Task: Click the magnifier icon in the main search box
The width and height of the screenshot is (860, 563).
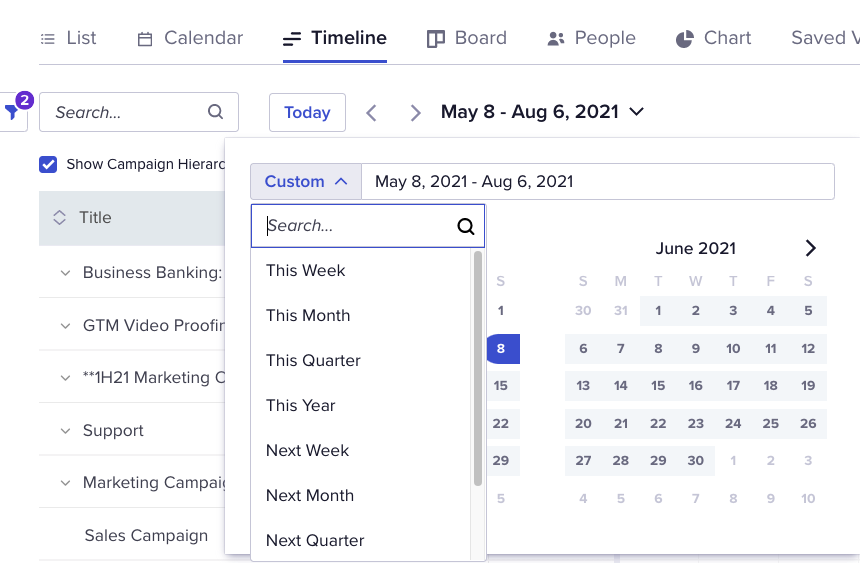Action: click(x=216, y=112)
